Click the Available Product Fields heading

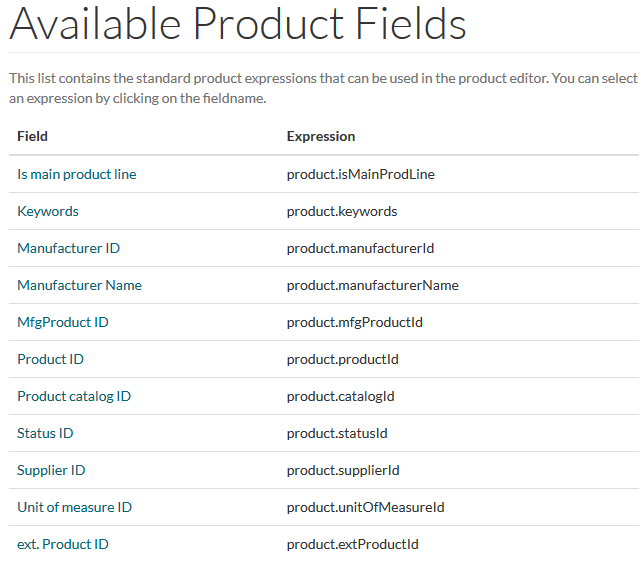[x=238, y=24]
